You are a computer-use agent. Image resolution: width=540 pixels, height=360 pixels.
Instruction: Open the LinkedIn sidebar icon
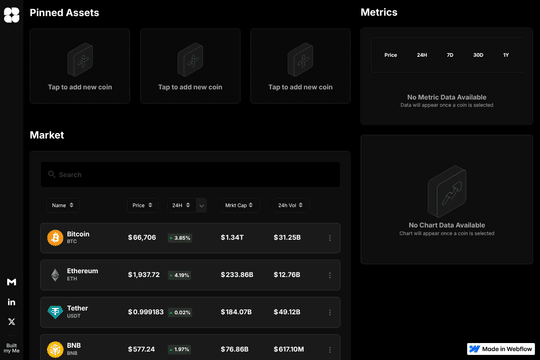(x=11, y=302)
